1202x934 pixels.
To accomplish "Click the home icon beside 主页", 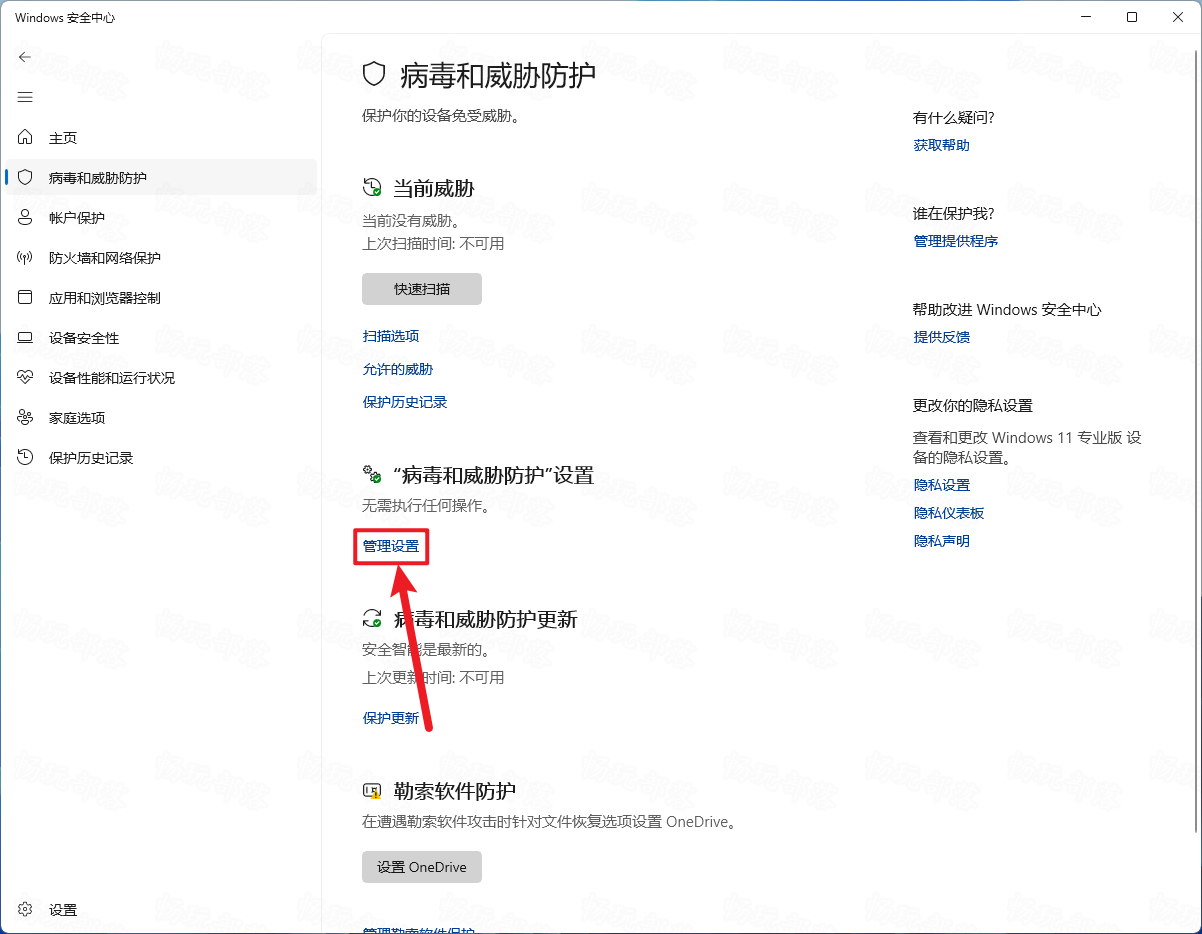I will (x=26, y=138).
